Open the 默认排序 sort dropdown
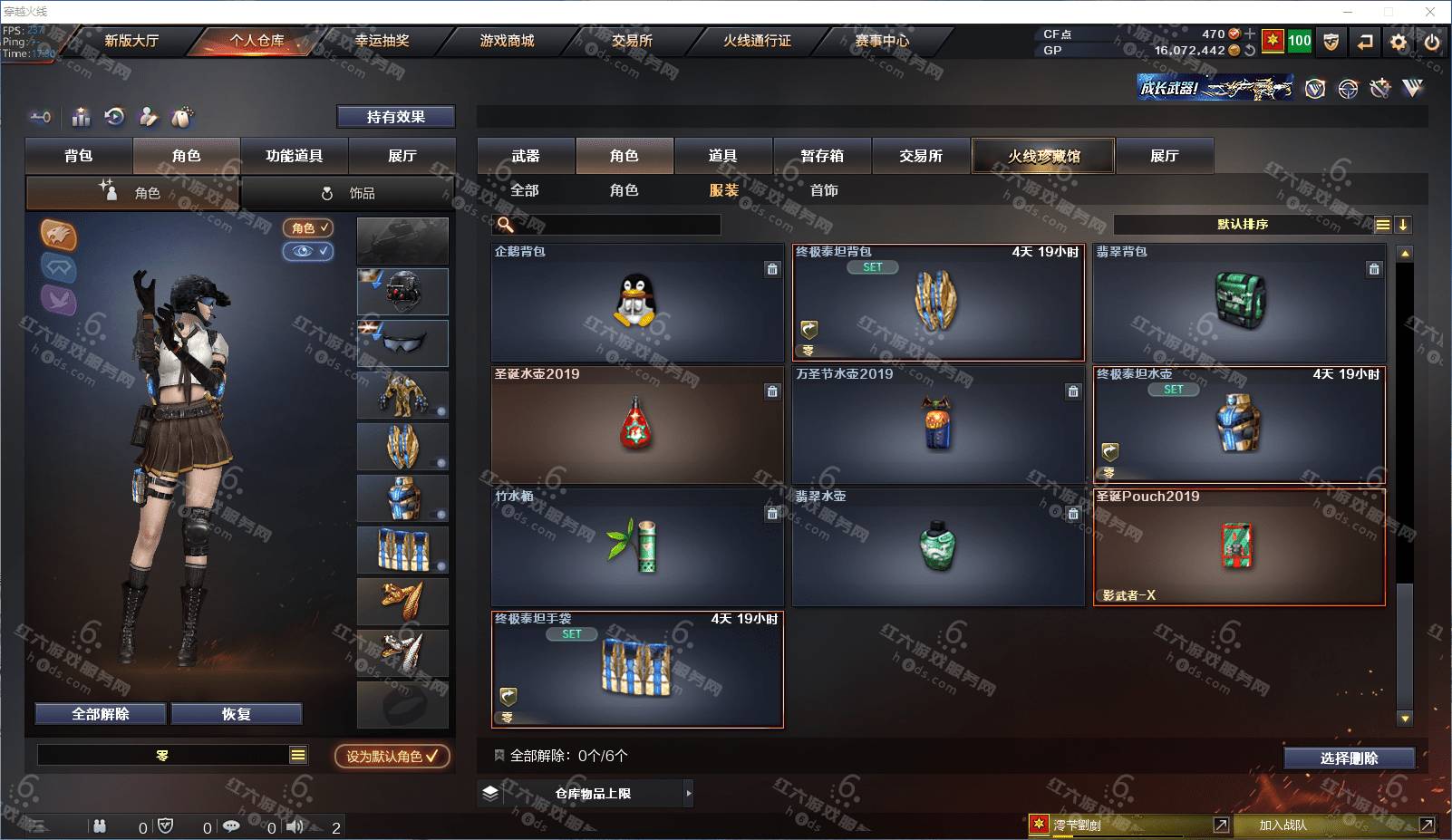Image resolution: width=1452 pixels, height=840 pixels. [1243, 225]
